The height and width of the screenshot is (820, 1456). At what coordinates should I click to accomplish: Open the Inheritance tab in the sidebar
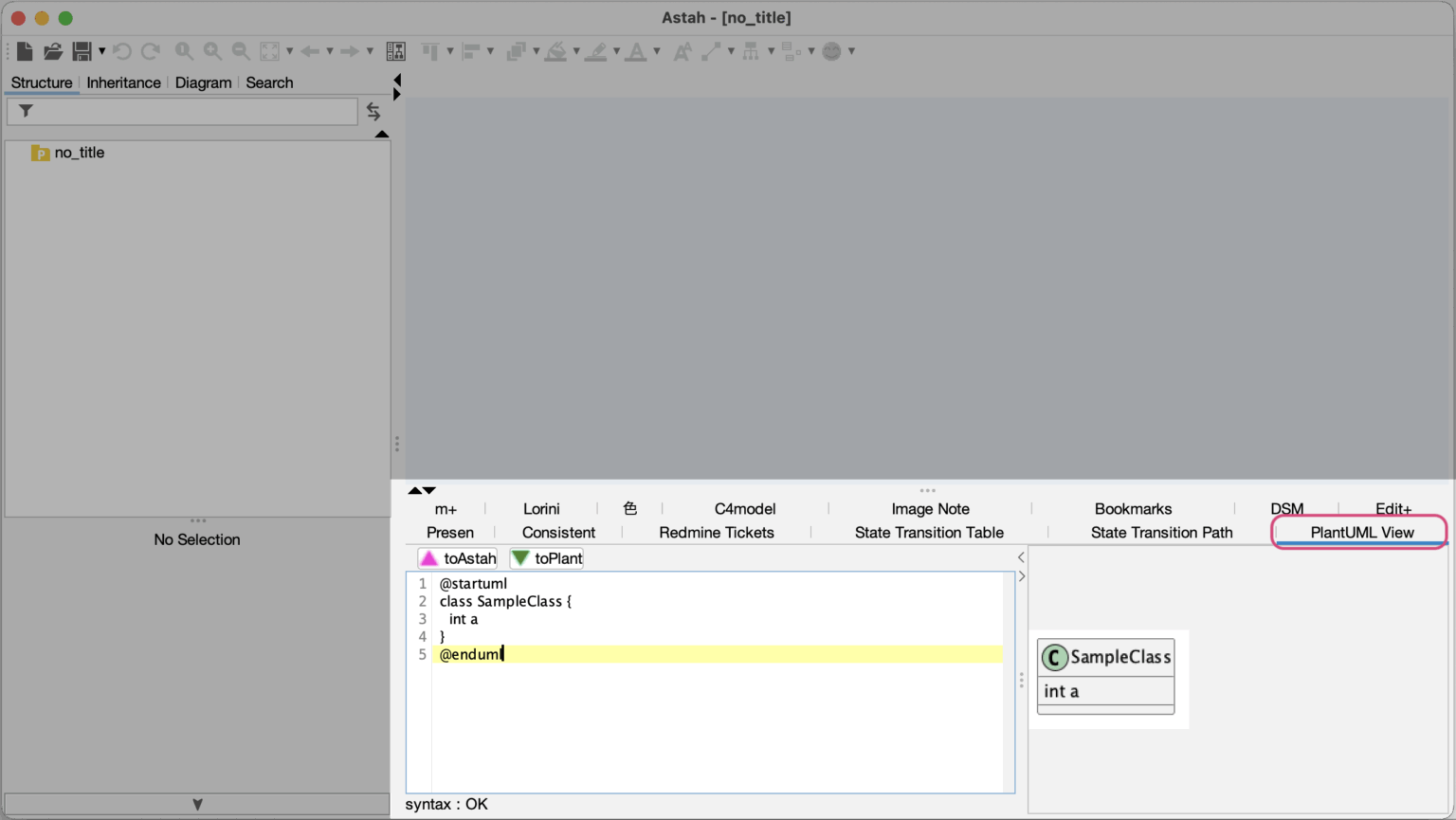(x=123, y=82)
